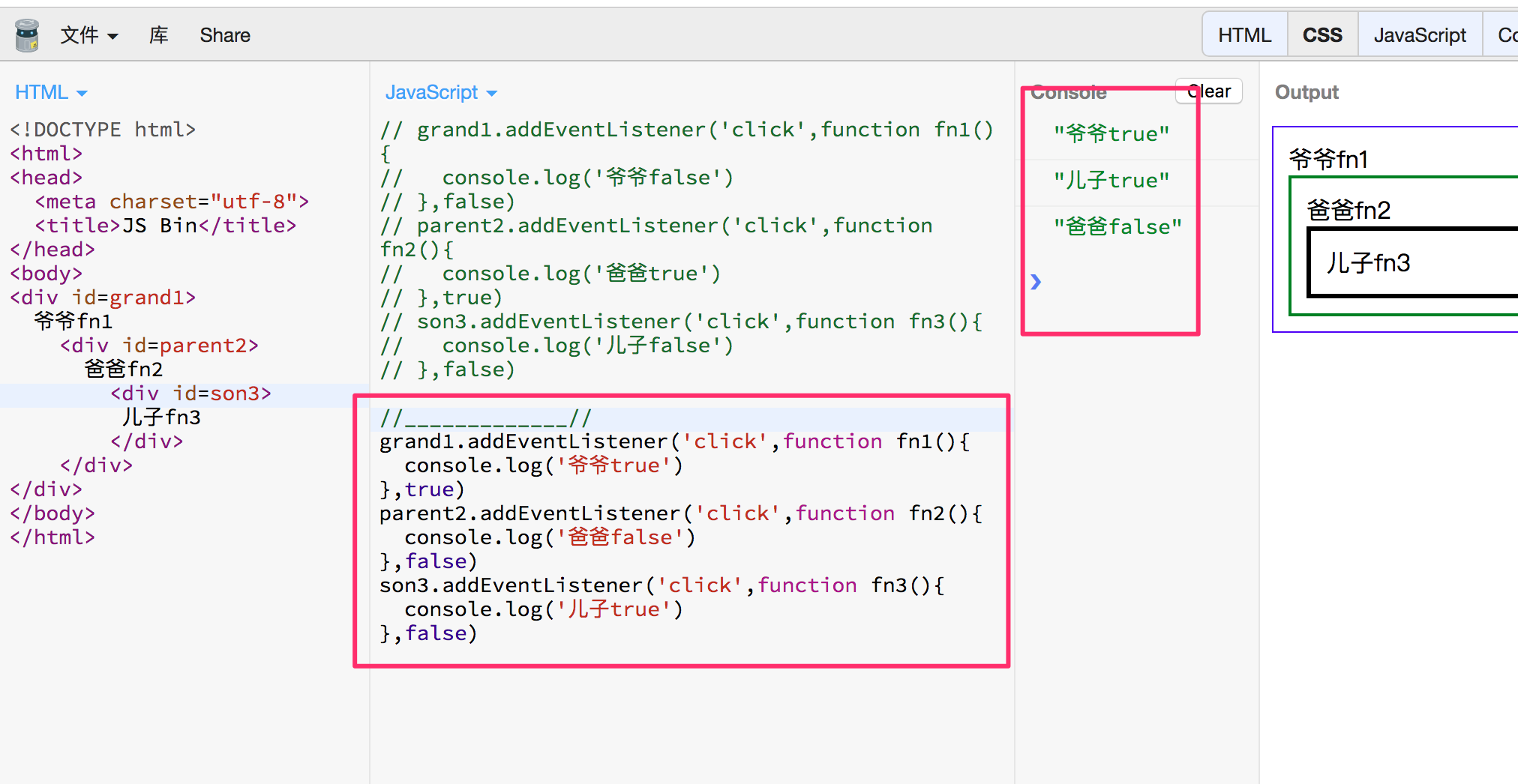Screen dimensions: 1518x784
Task: Click the son3.addEventListener uncommented code line
Action: pos(661,585)
